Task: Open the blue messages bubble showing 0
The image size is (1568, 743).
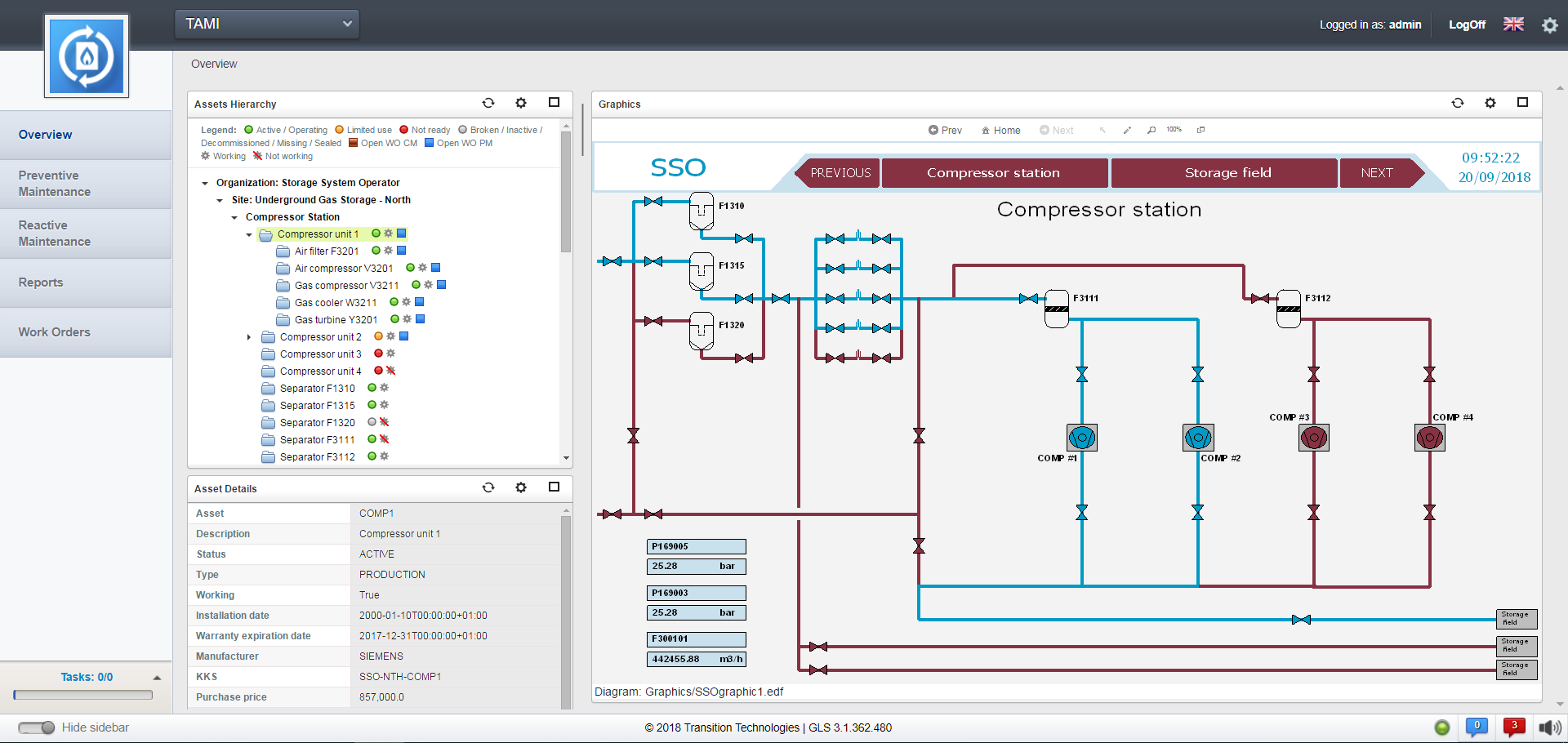Action: click(x=1476, y=727)
